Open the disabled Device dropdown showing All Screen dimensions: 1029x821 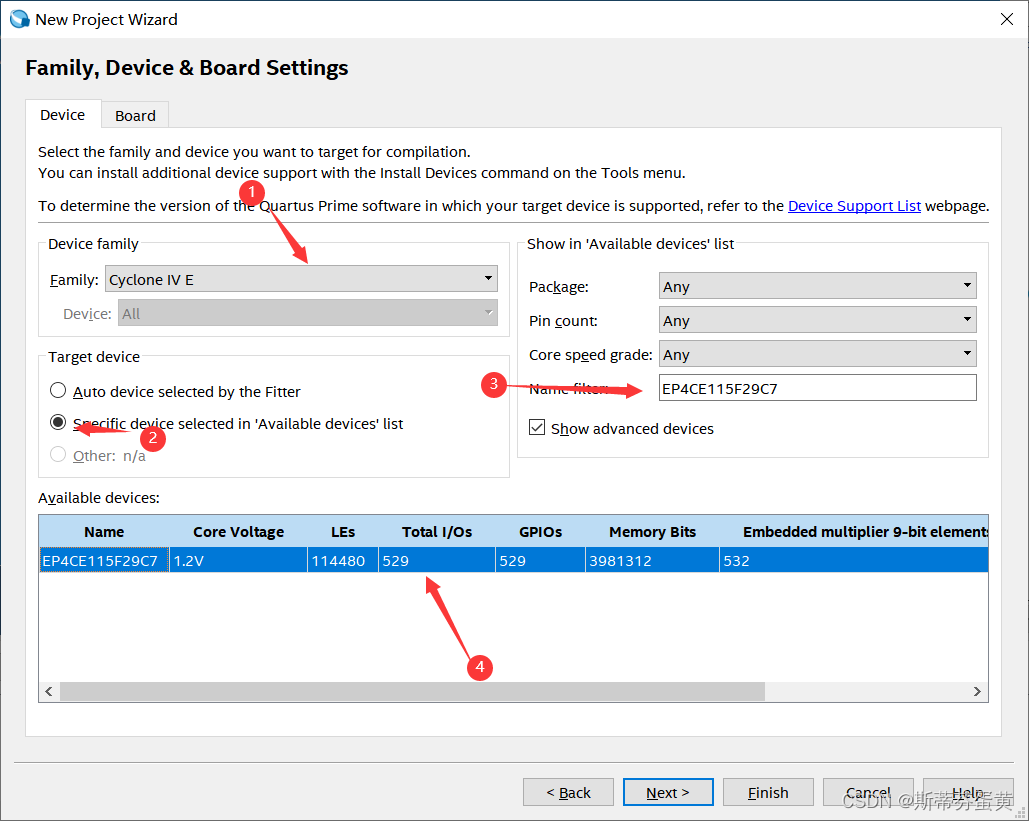(308, 313)
